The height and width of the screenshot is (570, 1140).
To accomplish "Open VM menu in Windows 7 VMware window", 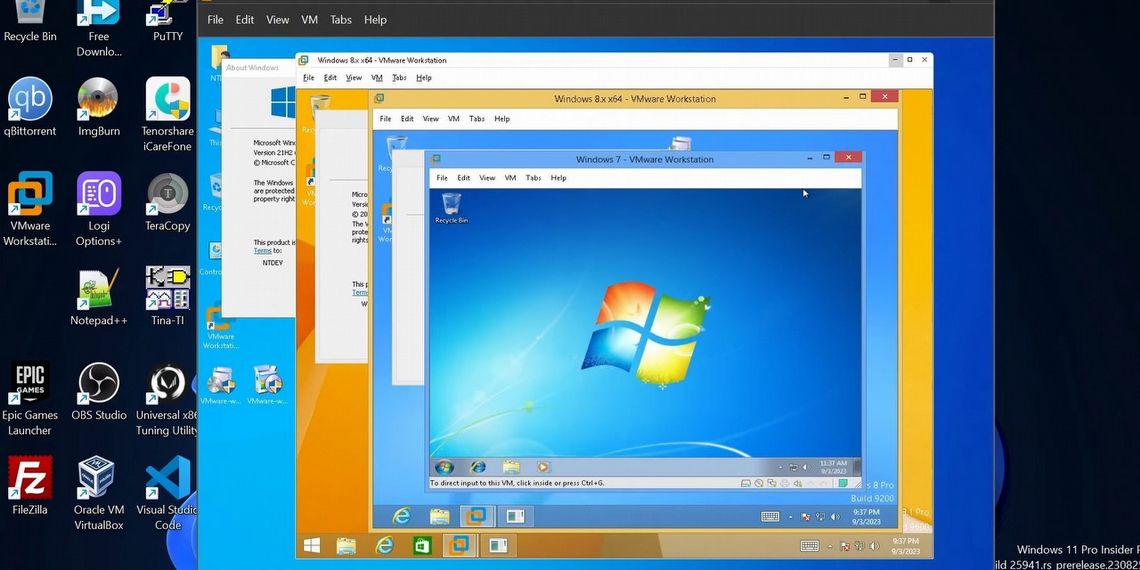I will 510,177.
